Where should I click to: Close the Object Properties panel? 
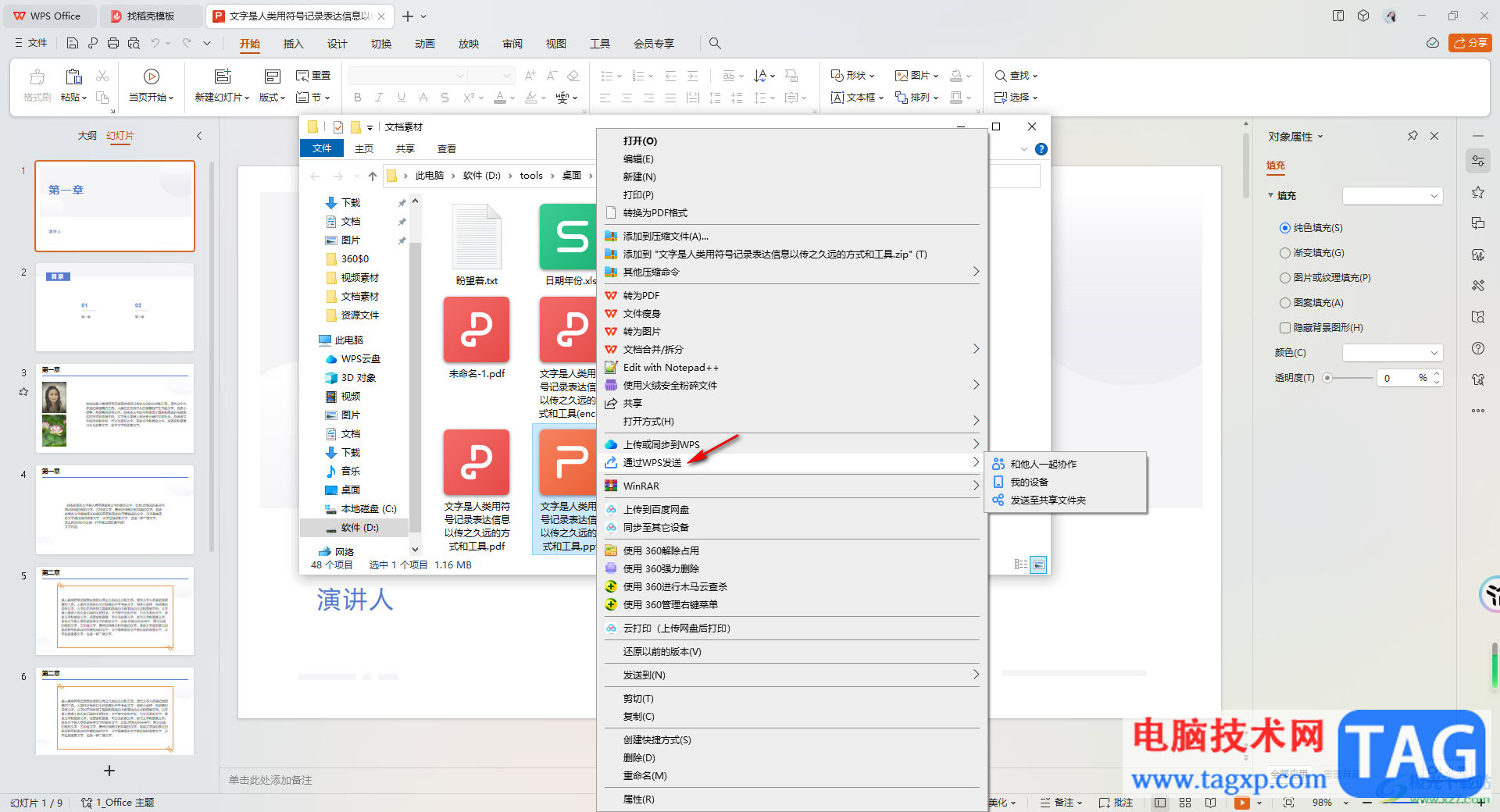pos(1434,136)
